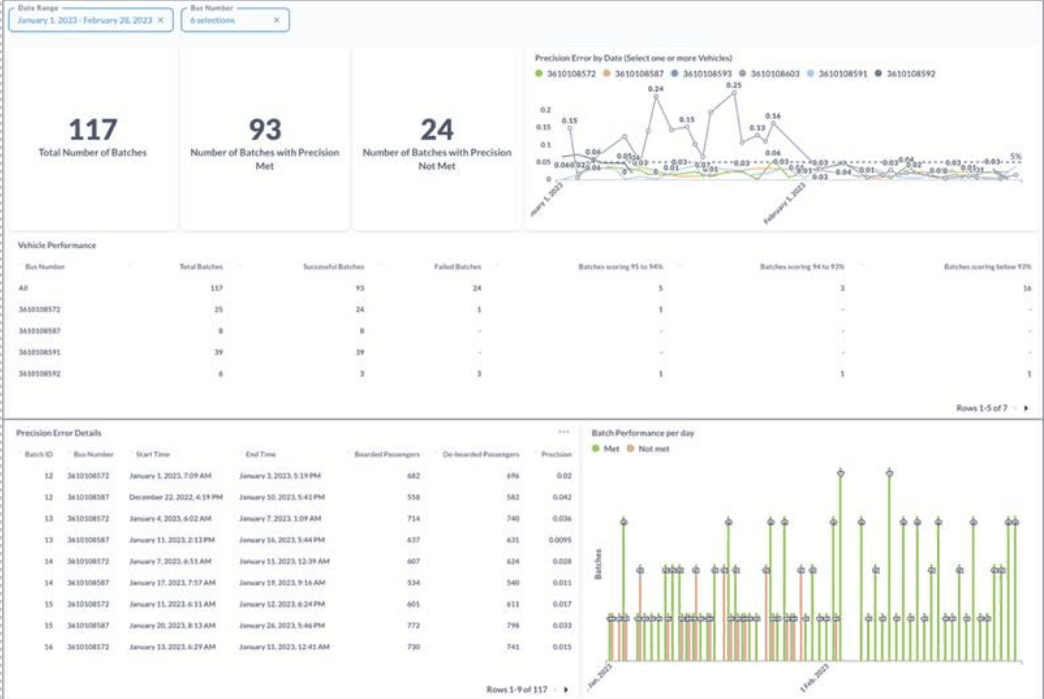Viewport: 1044px width, 699px height.
Task: Go to next page of Vehicle Performance rows
Action: point(1026,408)
